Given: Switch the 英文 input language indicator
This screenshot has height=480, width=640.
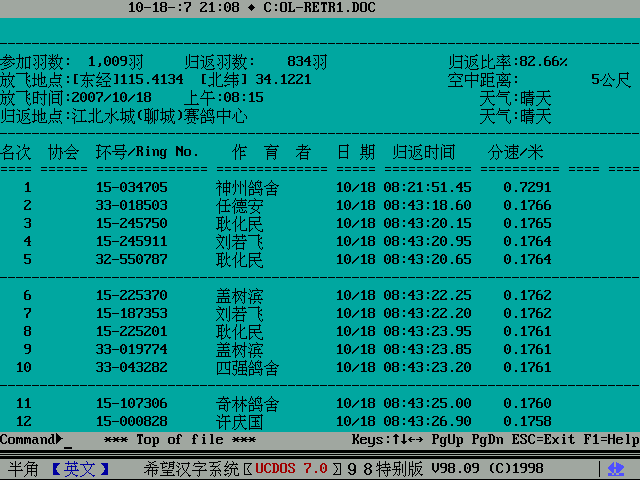Looking at the screenshot, I should tap(81, 468).
